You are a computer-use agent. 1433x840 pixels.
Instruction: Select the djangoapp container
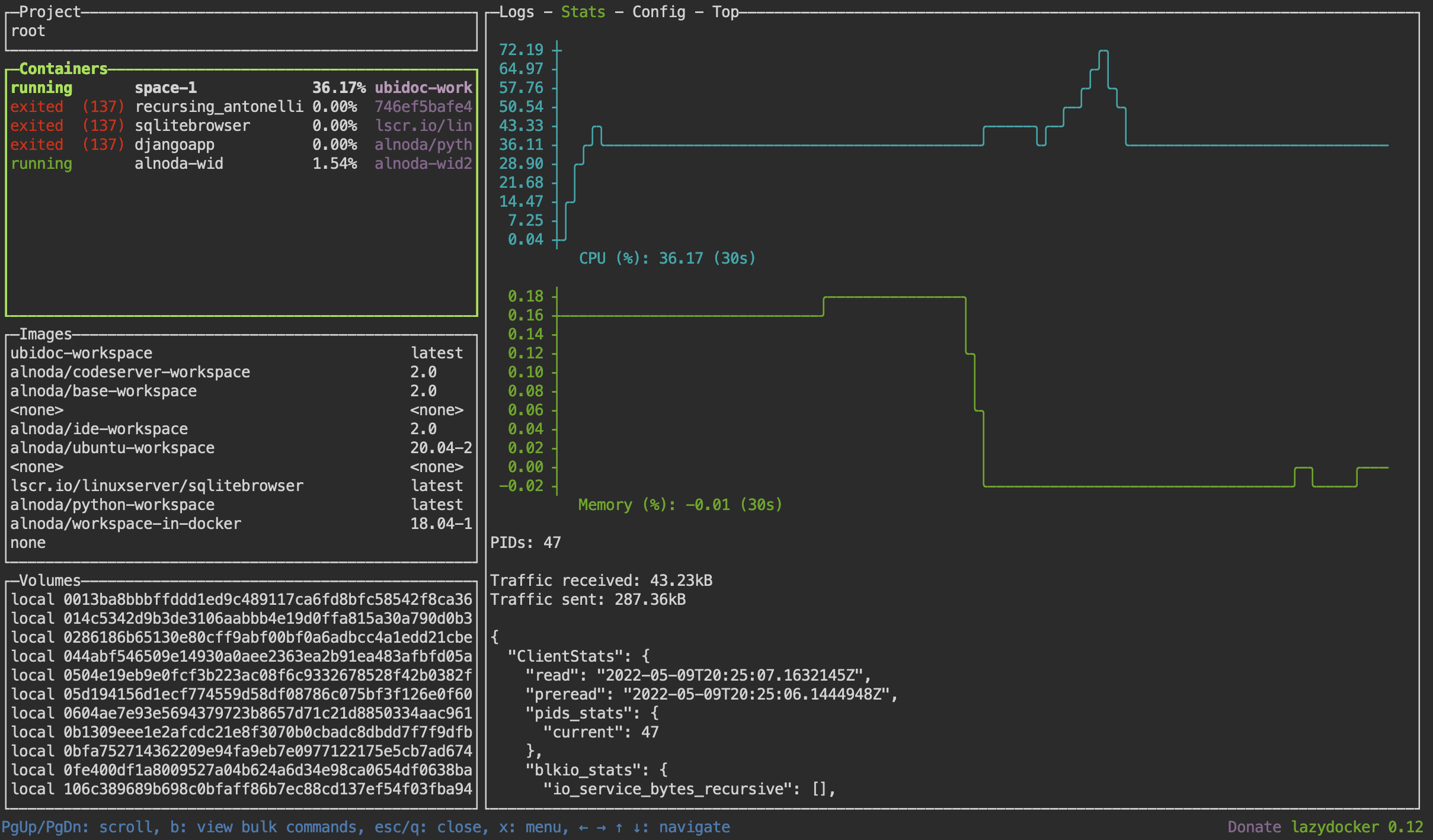click(x=174, y=145)
